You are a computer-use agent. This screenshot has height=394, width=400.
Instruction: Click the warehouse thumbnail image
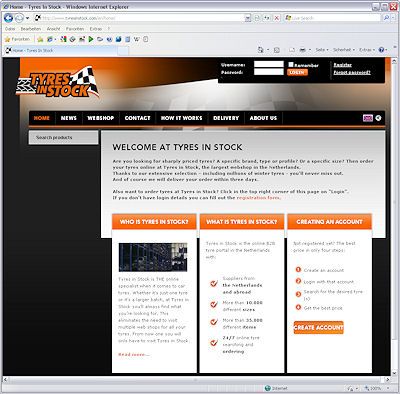point(153,257)
